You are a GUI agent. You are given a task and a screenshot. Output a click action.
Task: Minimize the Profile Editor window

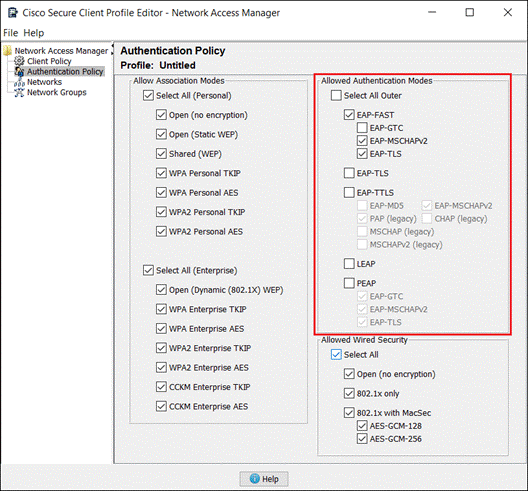(432, 12)
